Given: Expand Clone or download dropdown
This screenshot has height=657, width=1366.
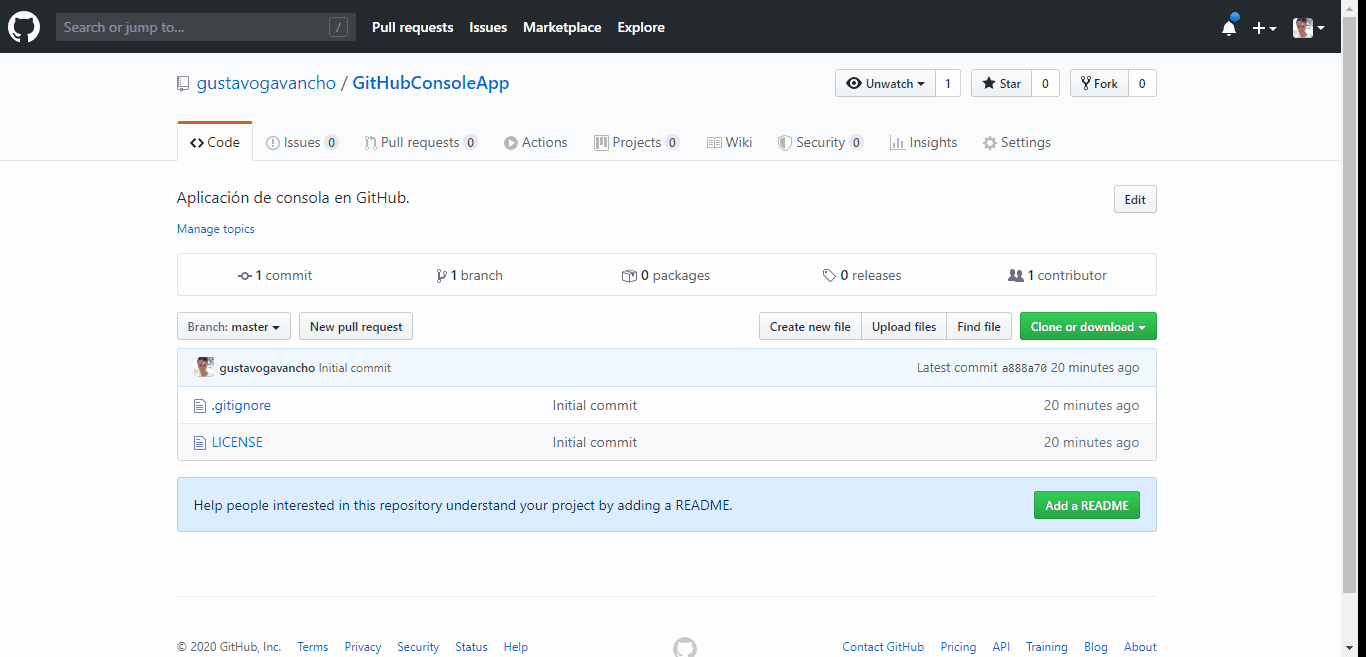Looking at the screenshot, I should coord(1088,326).
